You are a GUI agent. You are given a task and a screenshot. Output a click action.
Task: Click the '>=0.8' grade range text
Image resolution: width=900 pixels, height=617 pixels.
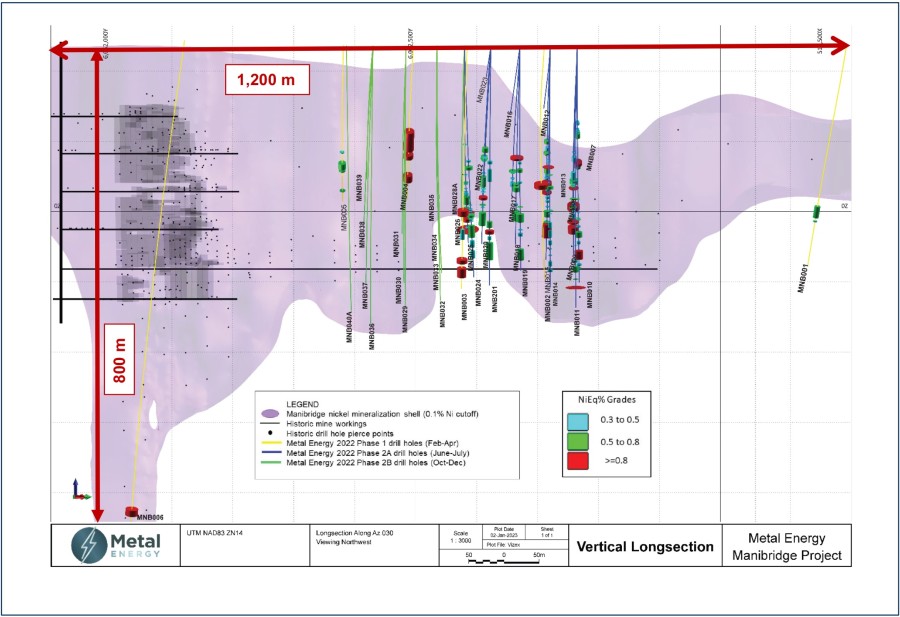[x=616, y=460]
